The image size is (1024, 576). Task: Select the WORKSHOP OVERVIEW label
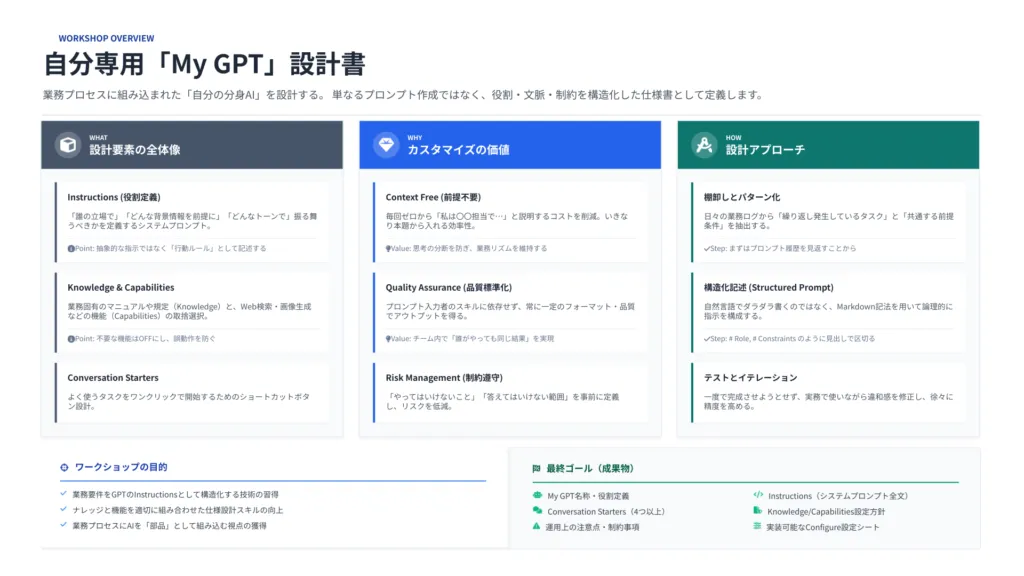pyautogui.click(x=106, y=37)
